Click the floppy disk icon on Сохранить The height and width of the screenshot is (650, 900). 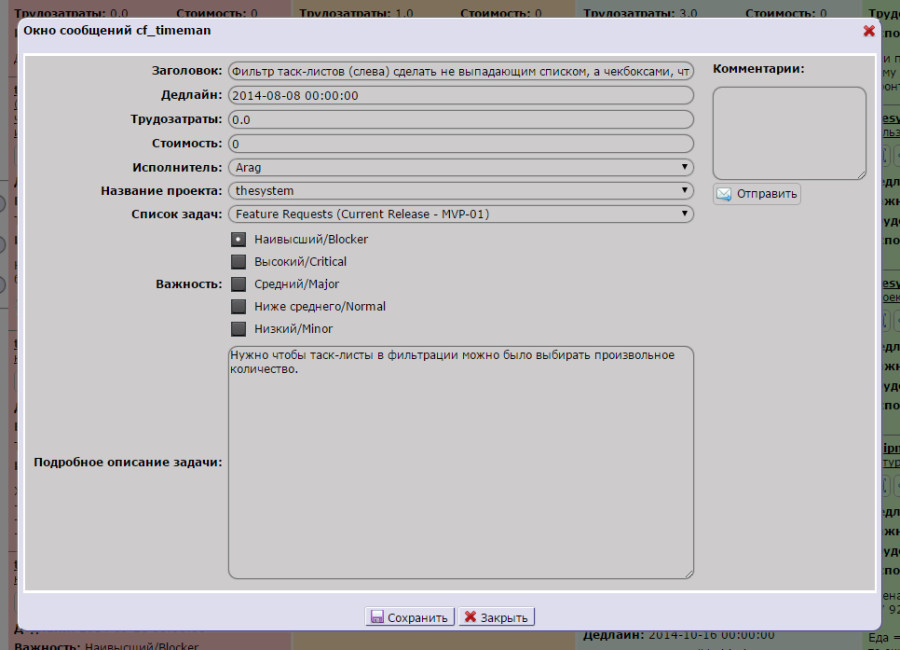(377, 617)
